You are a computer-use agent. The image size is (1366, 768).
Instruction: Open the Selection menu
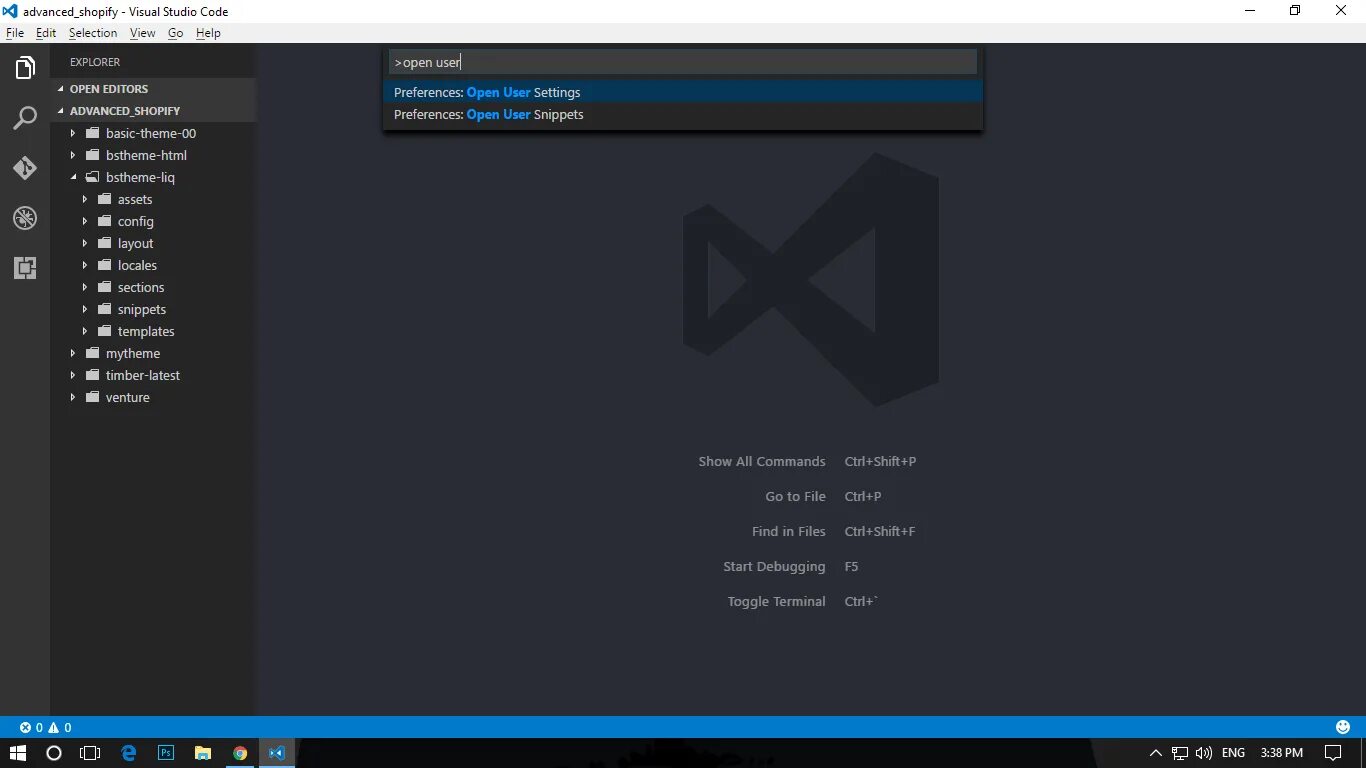[93, 33]
